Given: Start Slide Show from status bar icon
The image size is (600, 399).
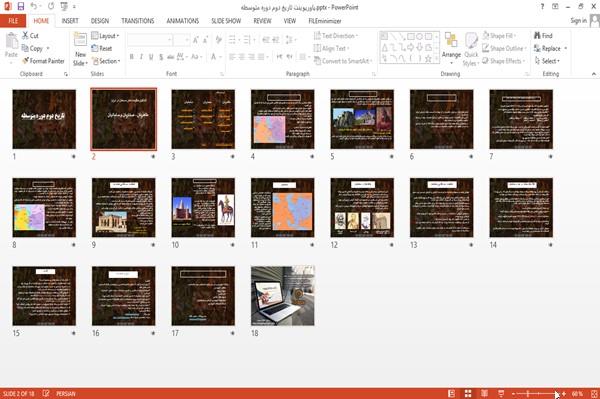Looking at the screenshot, I should (x=501, y=393).
